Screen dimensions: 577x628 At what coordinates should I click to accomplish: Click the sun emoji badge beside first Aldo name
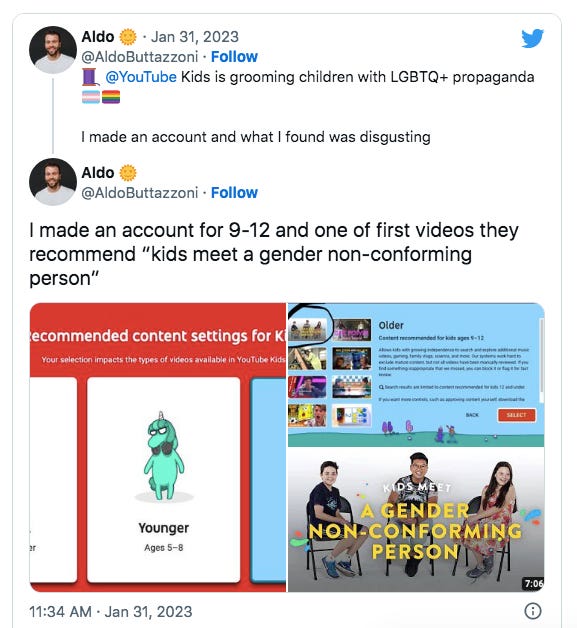point(128,37)
